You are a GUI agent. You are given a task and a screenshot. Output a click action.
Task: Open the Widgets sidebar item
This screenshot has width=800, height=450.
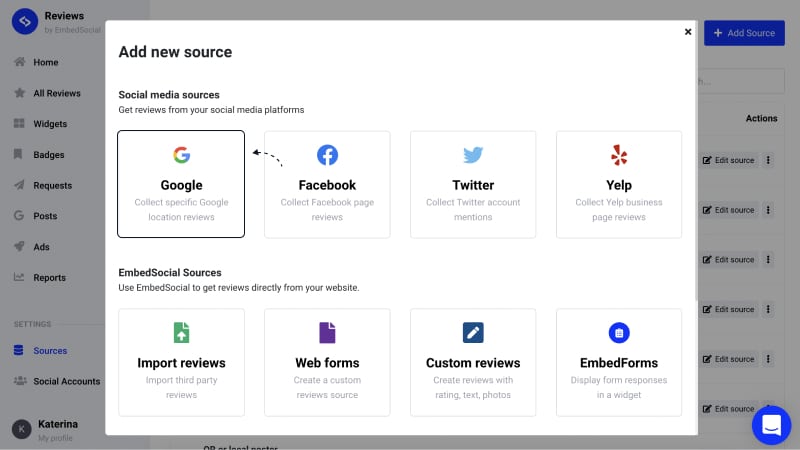tap(50, 123)
